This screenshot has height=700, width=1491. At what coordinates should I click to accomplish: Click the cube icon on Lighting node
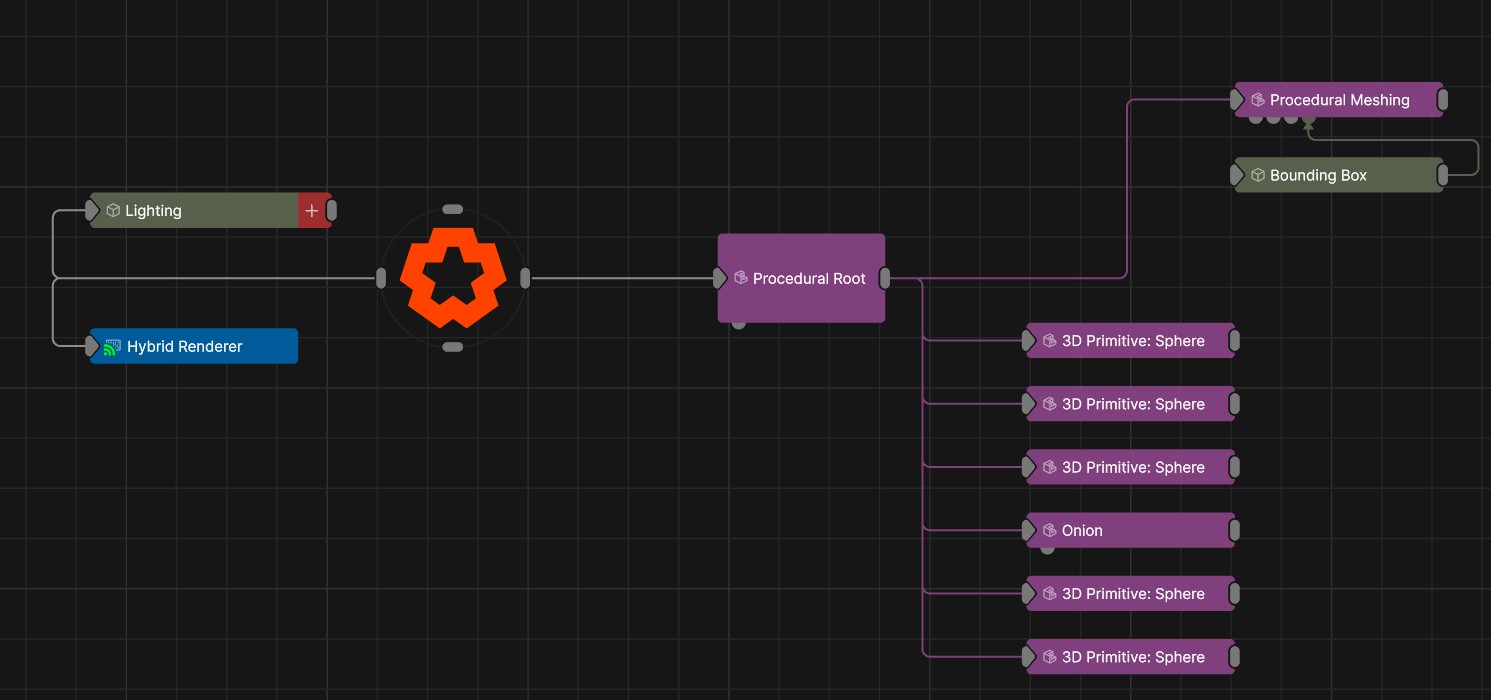[113, 211]
